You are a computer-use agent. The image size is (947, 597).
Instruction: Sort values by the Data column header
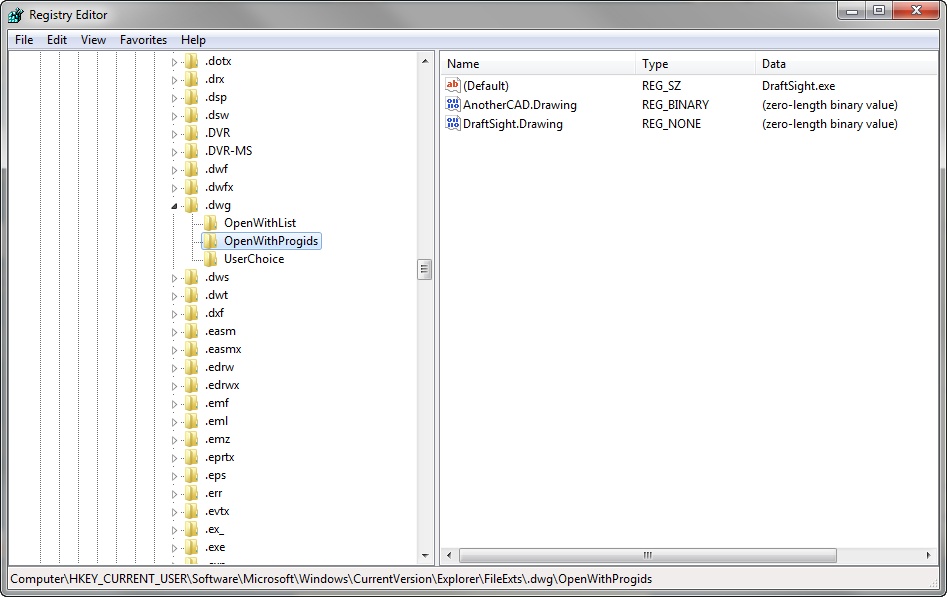[x=847, y=64]
